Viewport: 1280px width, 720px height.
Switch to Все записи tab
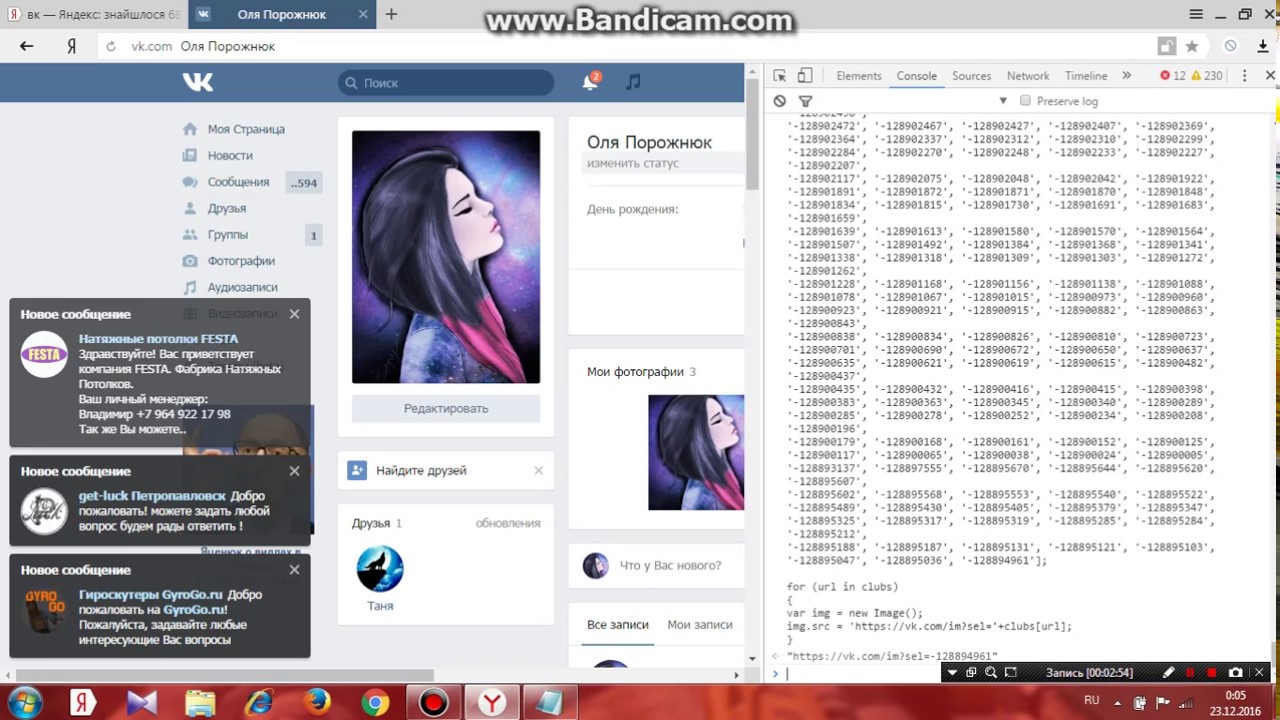(618, 625)
